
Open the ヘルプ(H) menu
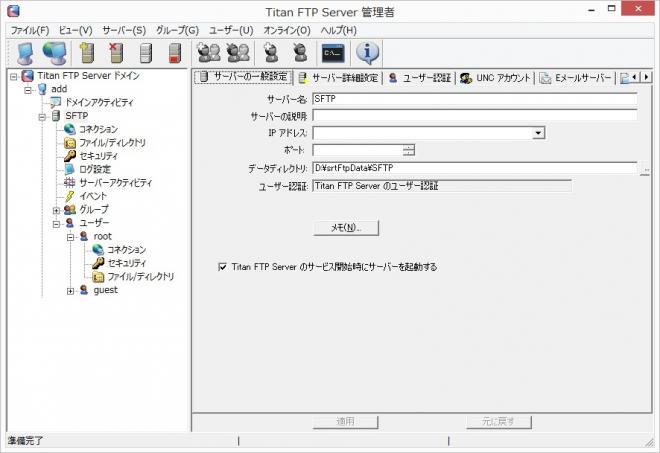click(338, 30)
